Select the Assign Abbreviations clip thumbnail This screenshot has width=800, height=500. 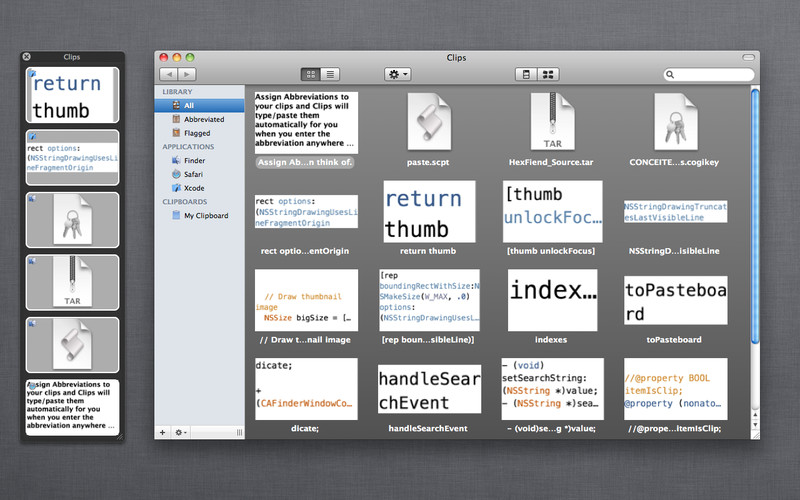(x=306, y=122)
